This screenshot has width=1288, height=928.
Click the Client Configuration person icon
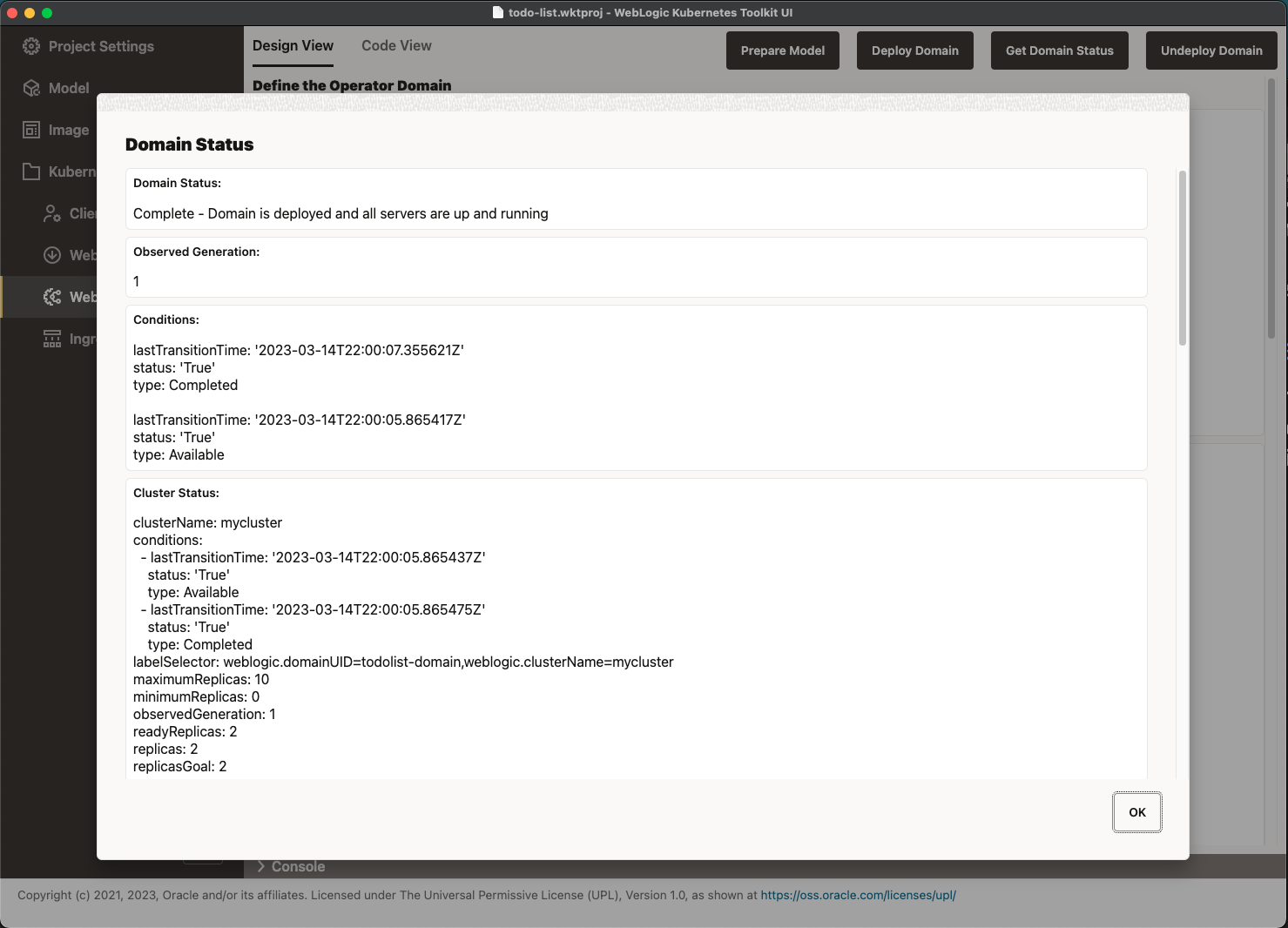pos(52,213)
